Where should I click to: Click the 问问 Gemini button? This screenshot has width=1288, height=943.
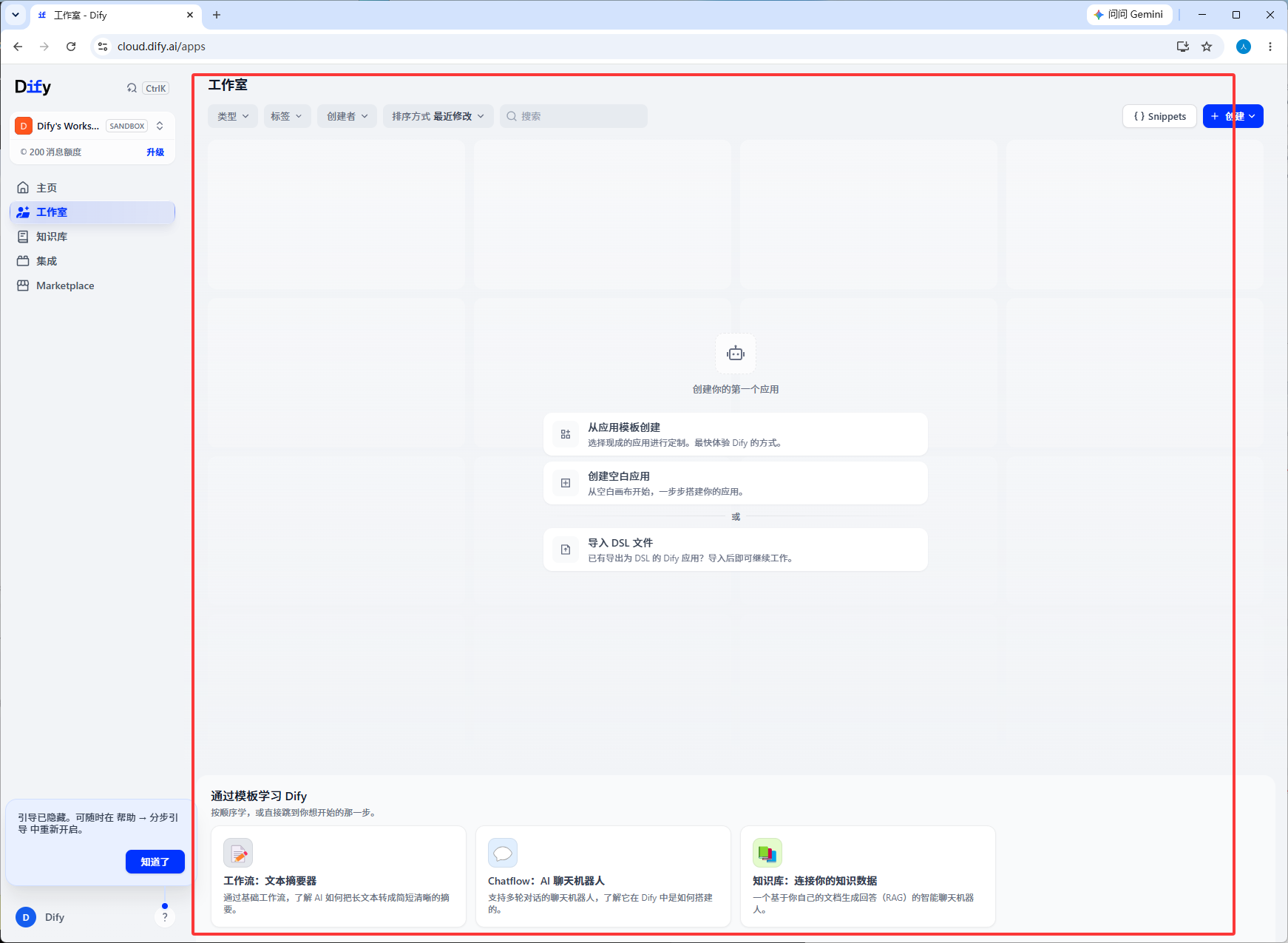tap(1129, 15)
